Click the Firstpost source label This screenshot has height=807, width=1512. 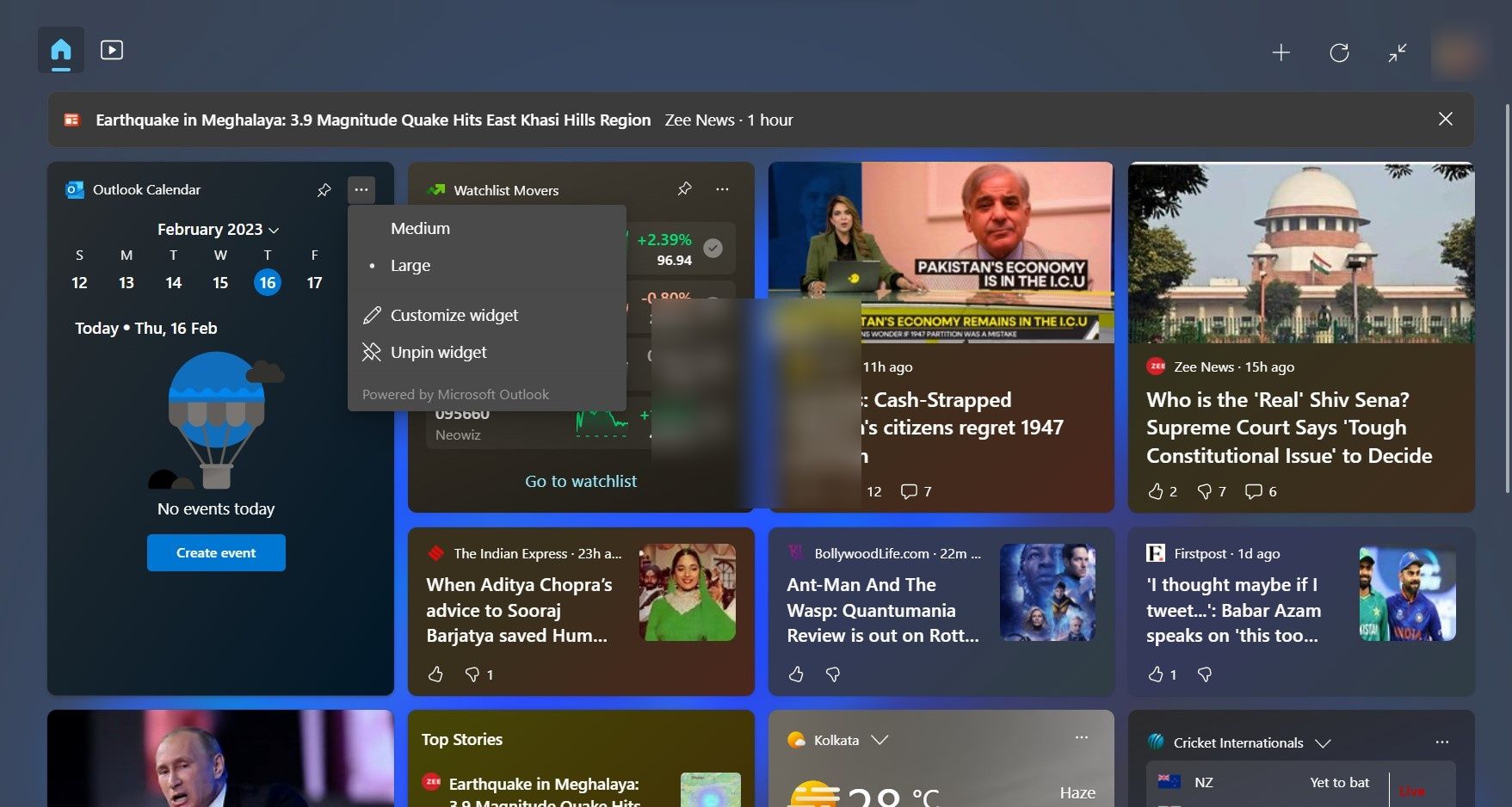(1201, 553)
